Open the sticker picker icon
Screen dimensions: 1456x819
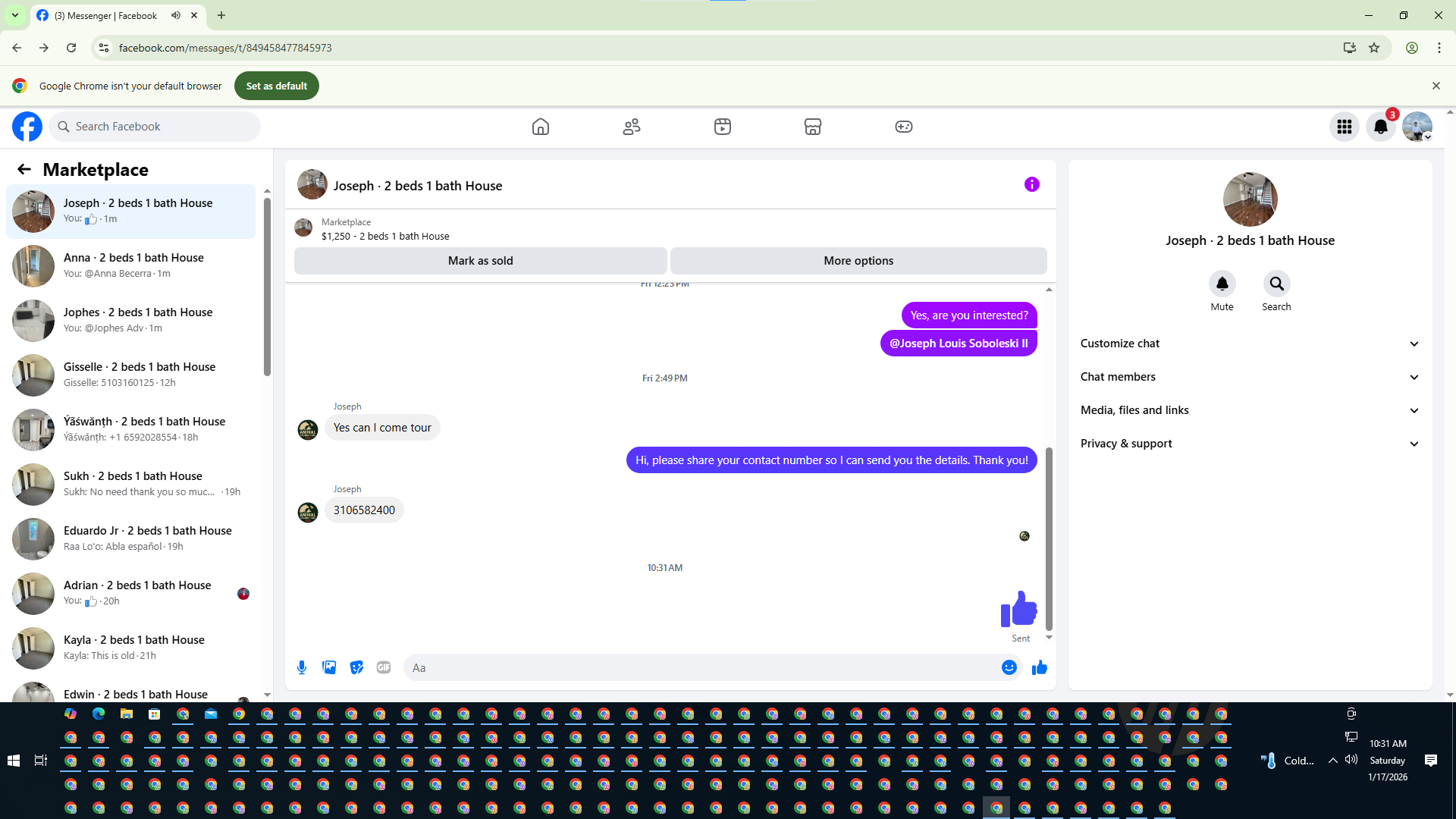[x=356, y=667]
